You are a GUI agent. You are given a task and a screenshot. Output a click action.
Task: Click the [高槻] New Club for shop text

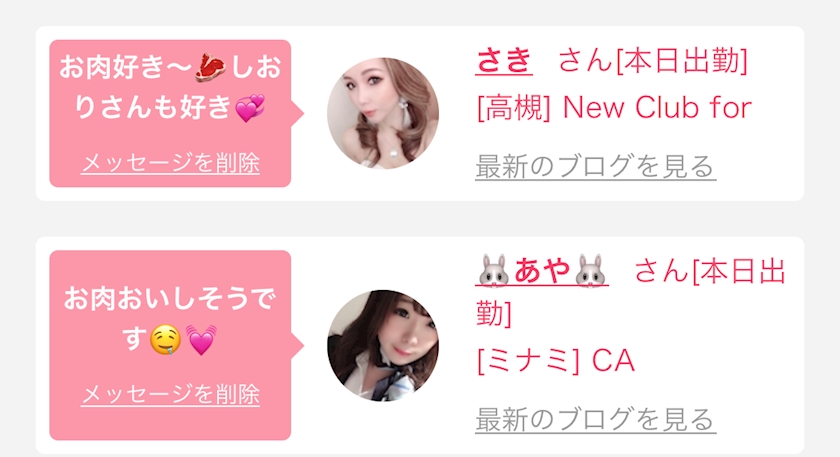pyautogui.click(x=614, y=108)
